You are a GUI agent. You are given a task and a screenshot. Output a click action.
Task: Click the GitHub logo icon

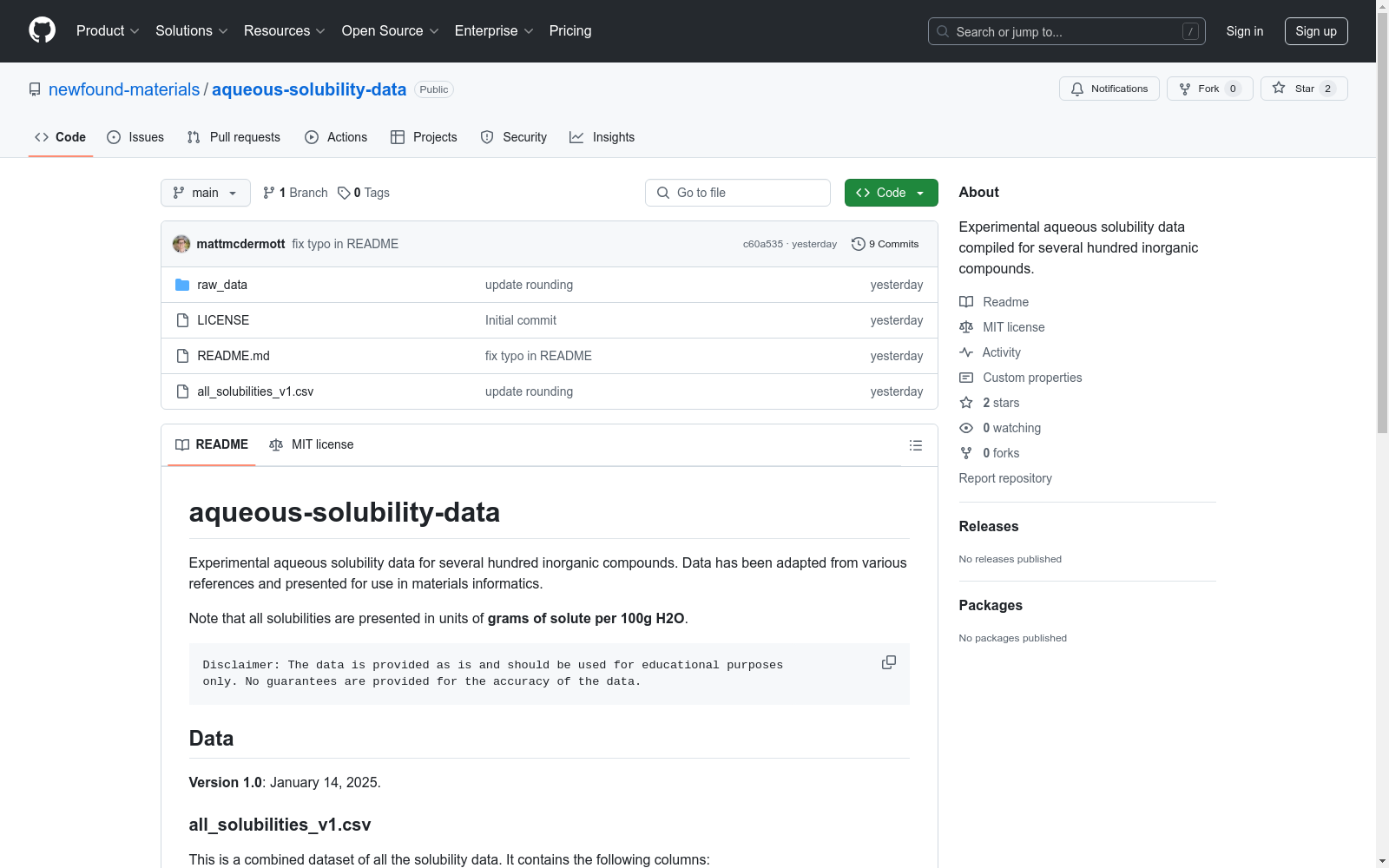tap(42, 30)
